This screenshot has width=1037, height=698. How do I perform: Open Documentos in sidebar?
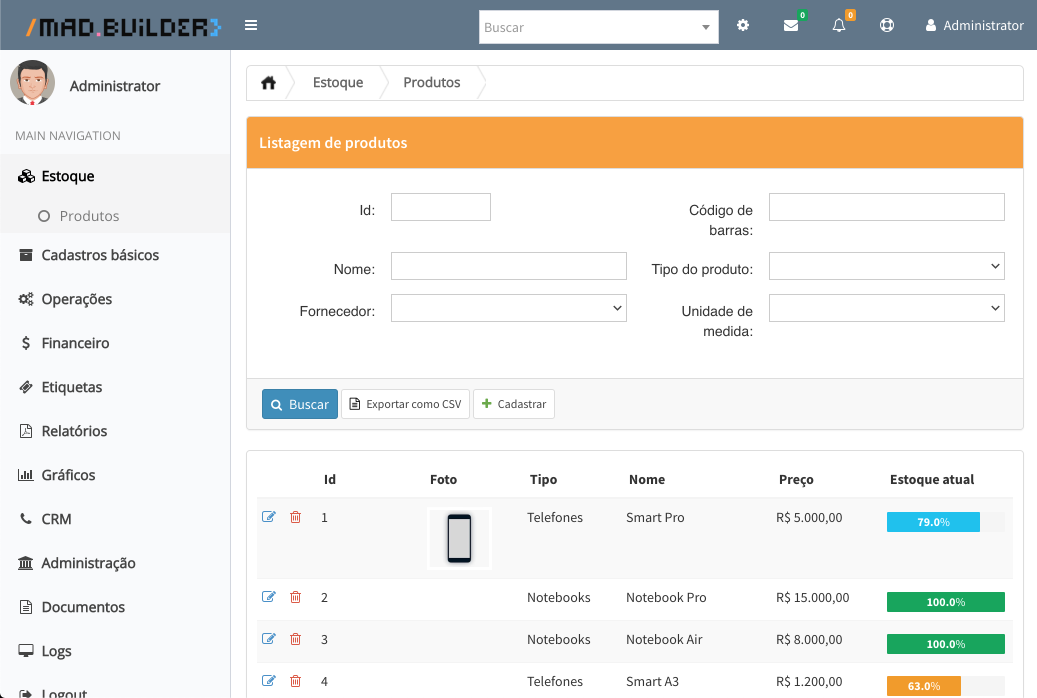115,607
